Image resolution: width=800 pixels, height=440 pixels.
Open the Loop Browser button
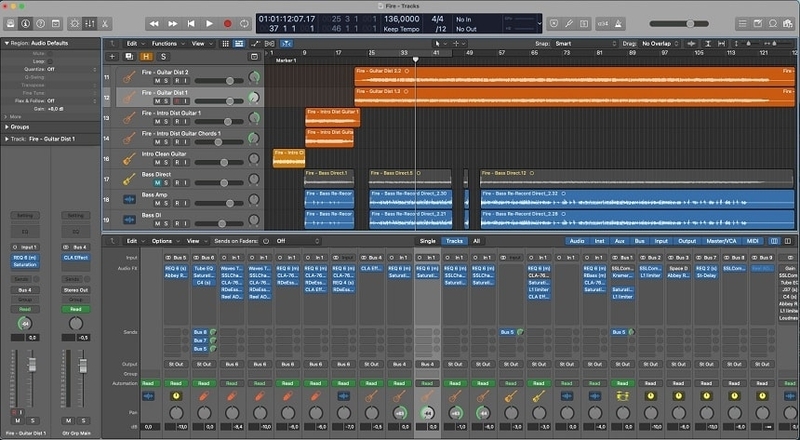coord(773,23)
